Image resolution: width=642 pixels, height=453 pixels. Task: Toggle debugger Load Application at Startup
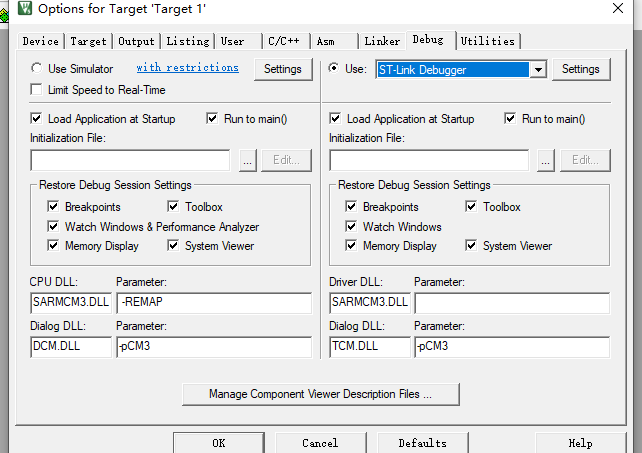(335, 119)
